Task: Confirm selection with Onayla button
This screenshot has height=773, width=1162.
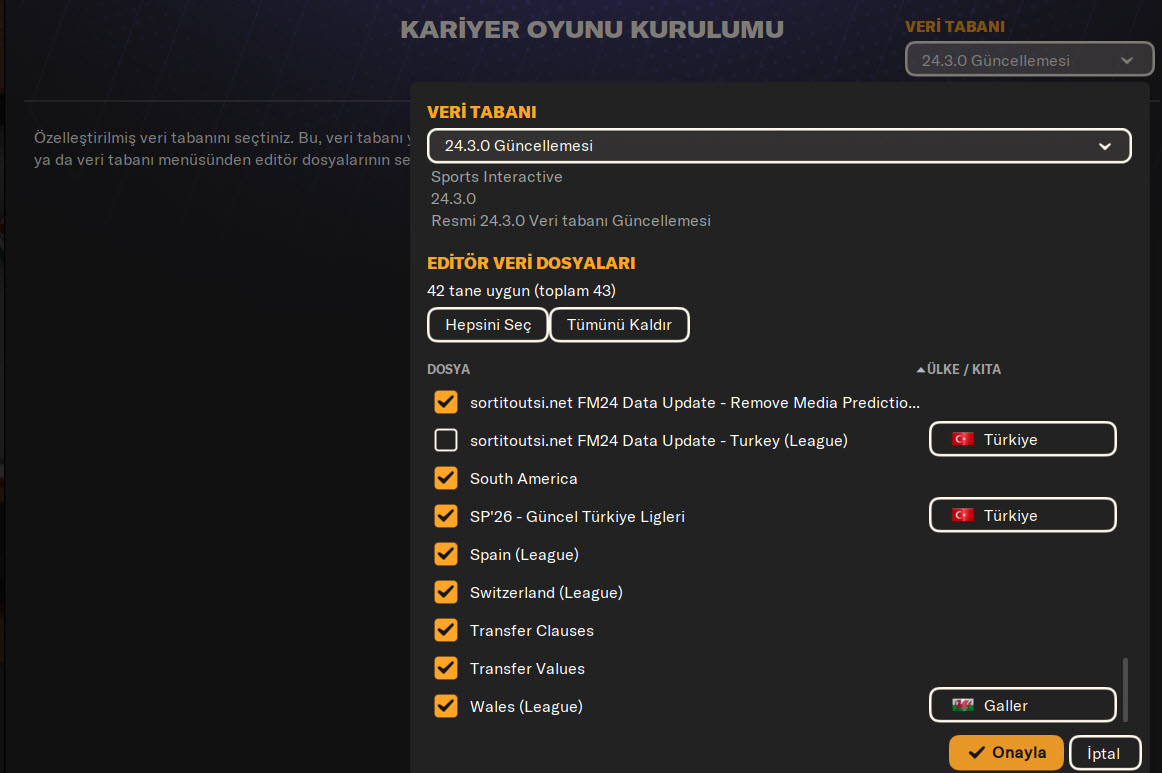Action: 1005,753
